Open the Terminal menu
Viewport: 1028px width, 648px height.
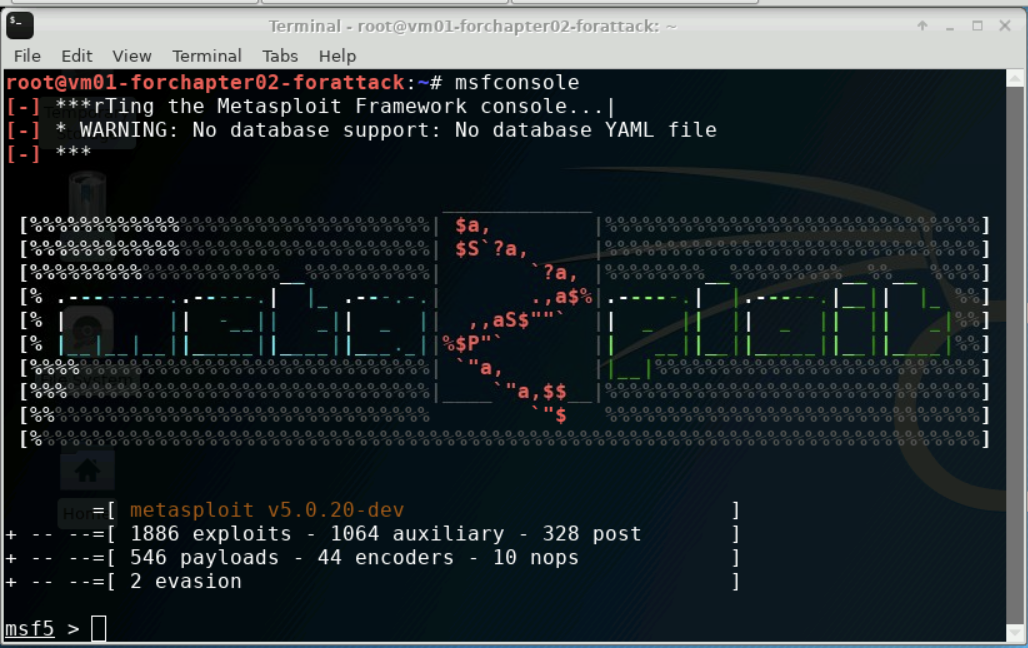point(207,56)
